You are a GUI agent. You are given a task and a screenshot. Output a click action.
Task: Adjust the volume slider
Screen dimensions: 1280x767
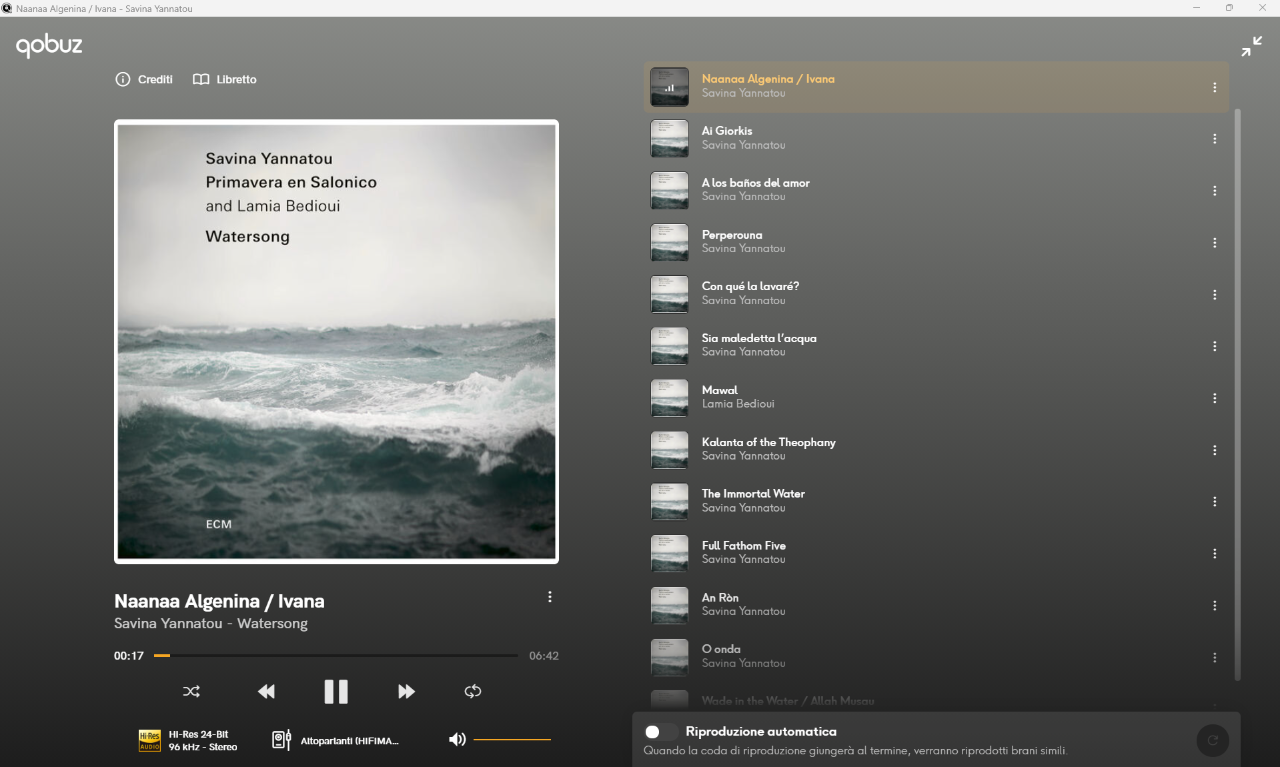tap(512, 740)
